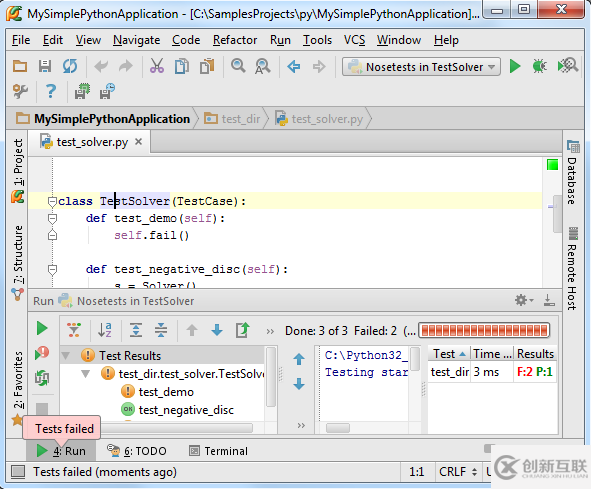Toggle the sort alphabetically button
The image size is (591, 489).
[104, 330]
